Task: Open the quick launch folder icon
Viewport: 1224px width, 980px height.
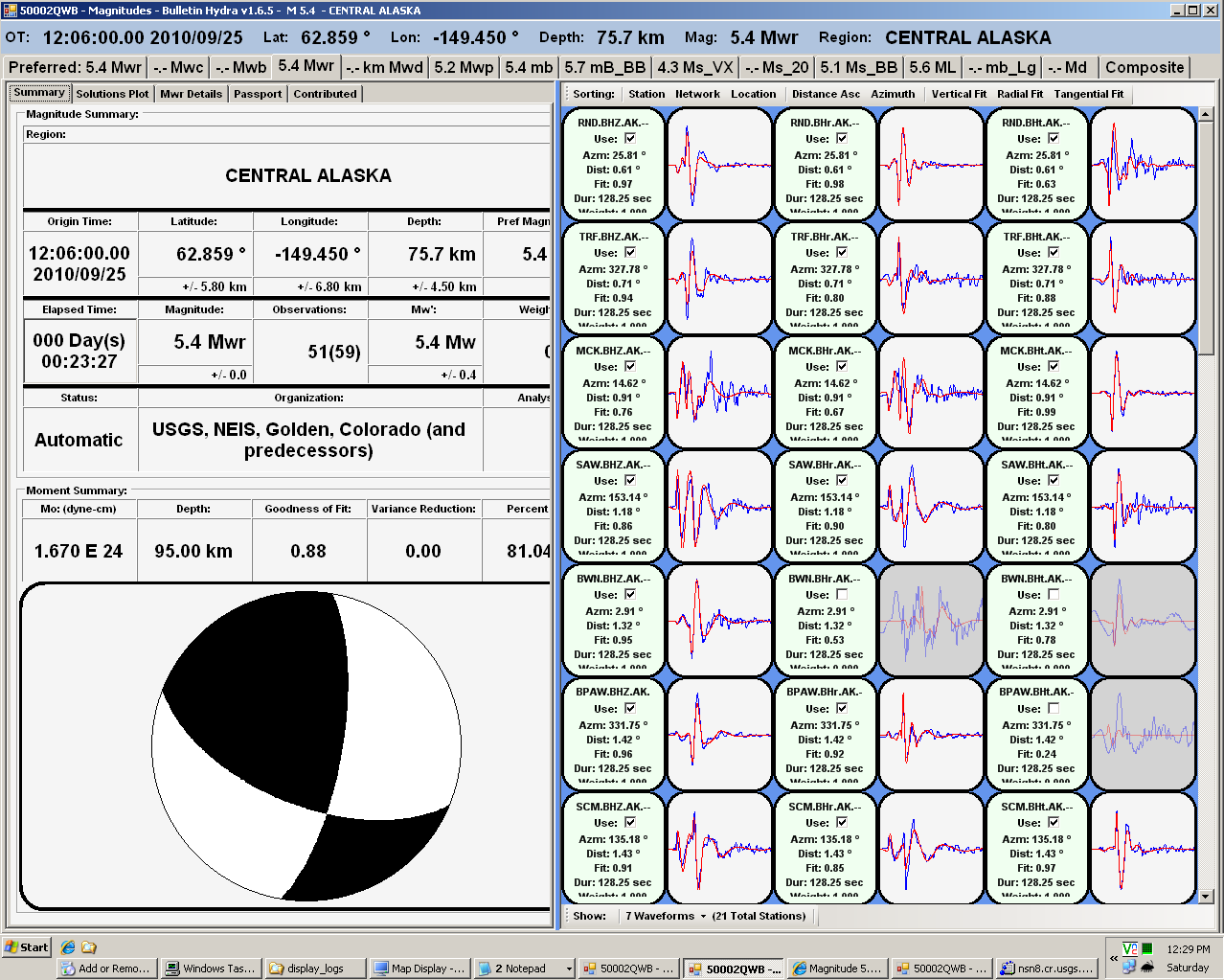Action: (x=89, y=946)
